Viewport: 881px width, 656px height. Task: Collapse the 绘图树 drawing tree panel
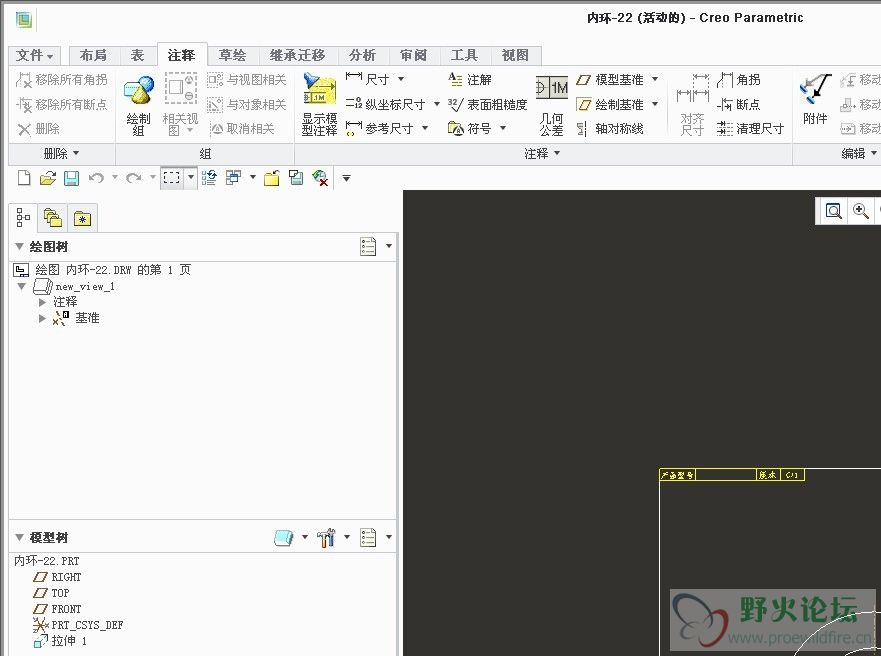[20, 247]
